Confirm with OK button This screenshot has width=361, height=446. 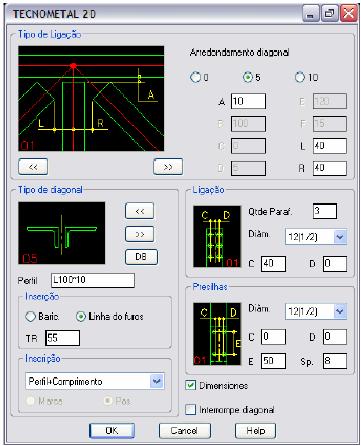(112, 430)
